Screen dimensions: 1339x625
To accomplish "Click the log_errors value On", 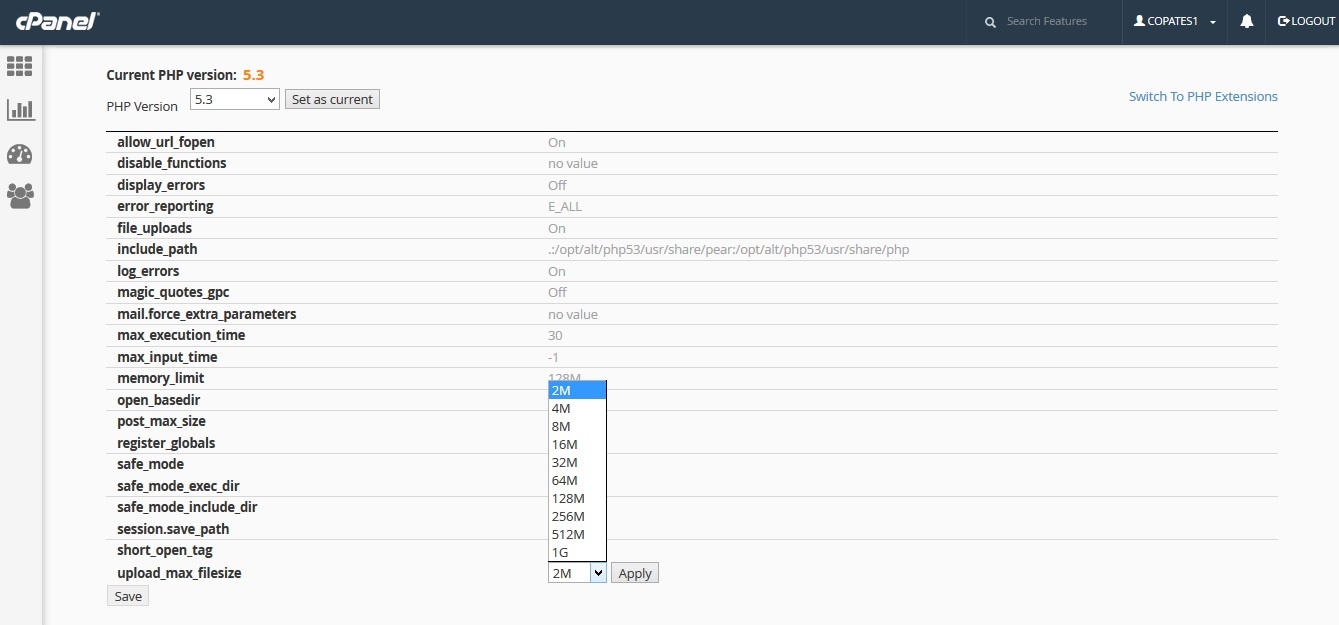I will coord(557,271).
